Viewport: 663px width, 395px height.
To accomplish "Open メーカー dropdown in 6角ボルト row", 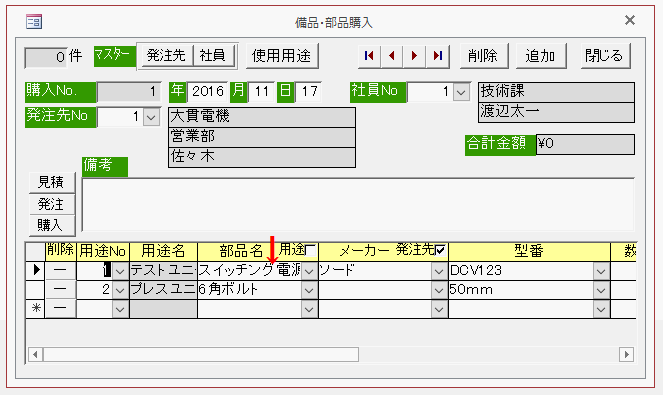I will click(439, 290).
